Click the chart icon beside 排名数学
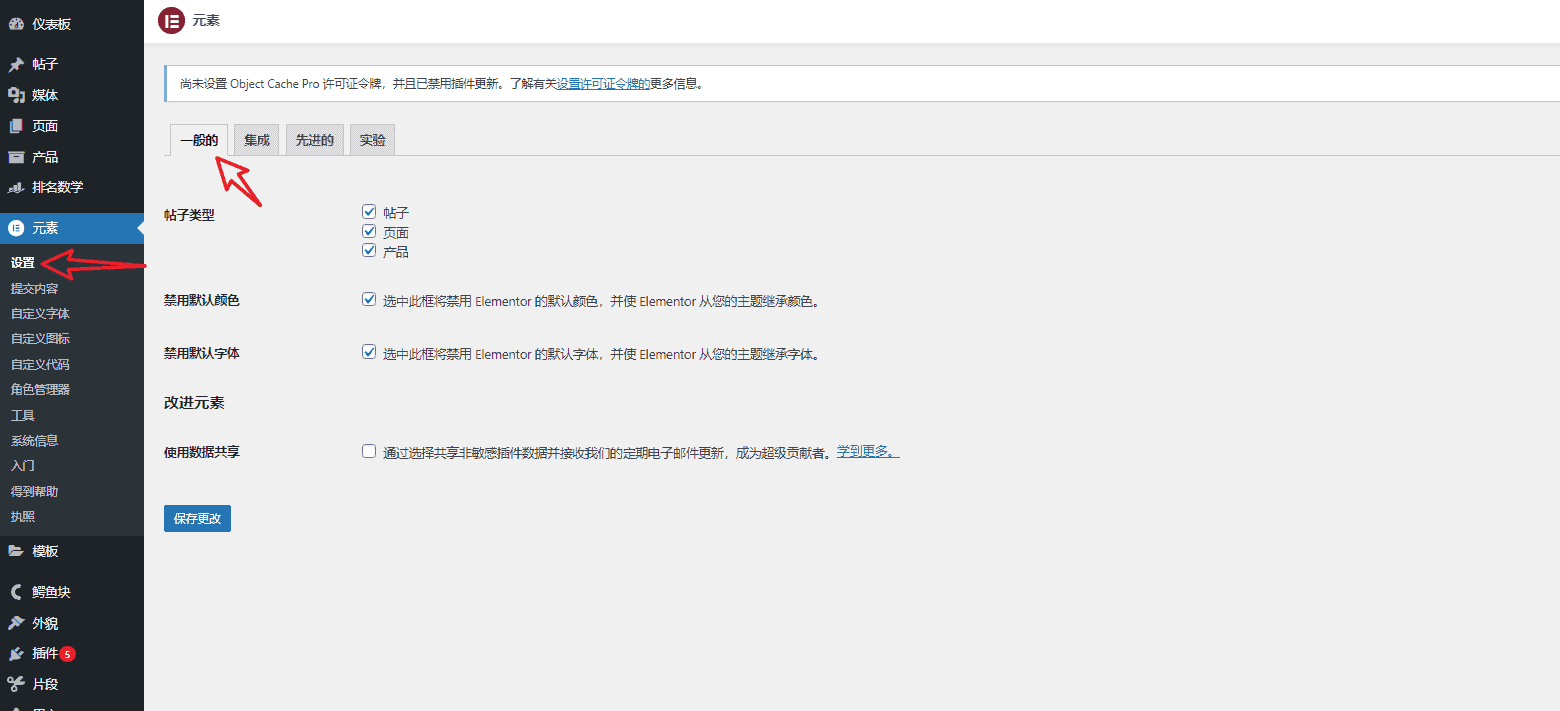The image size is (1560, 711). pyautogui.click(x=16, y=187)
